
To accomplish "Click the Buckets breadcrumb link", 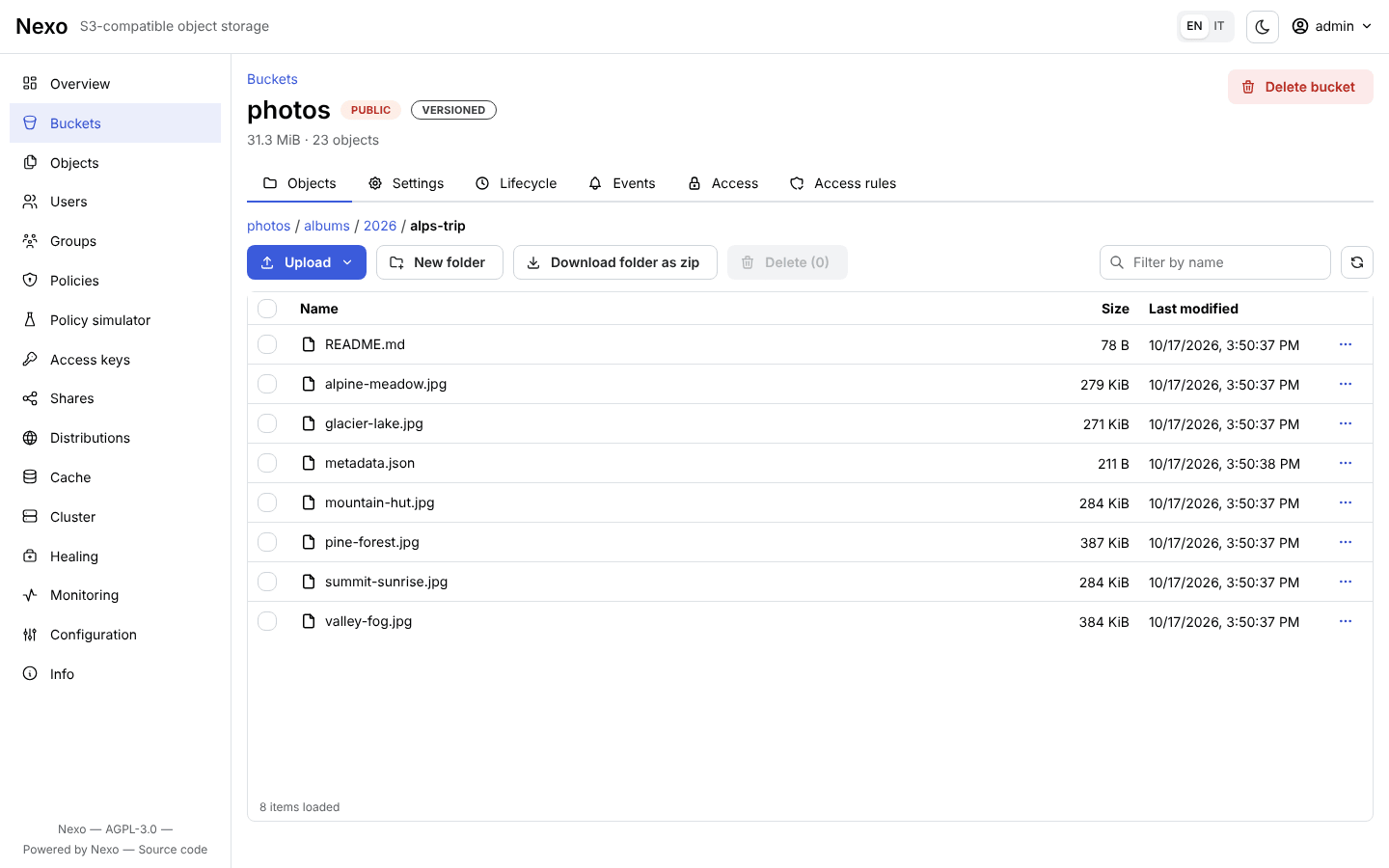I will pyautogui.click(x=272, y=79).
